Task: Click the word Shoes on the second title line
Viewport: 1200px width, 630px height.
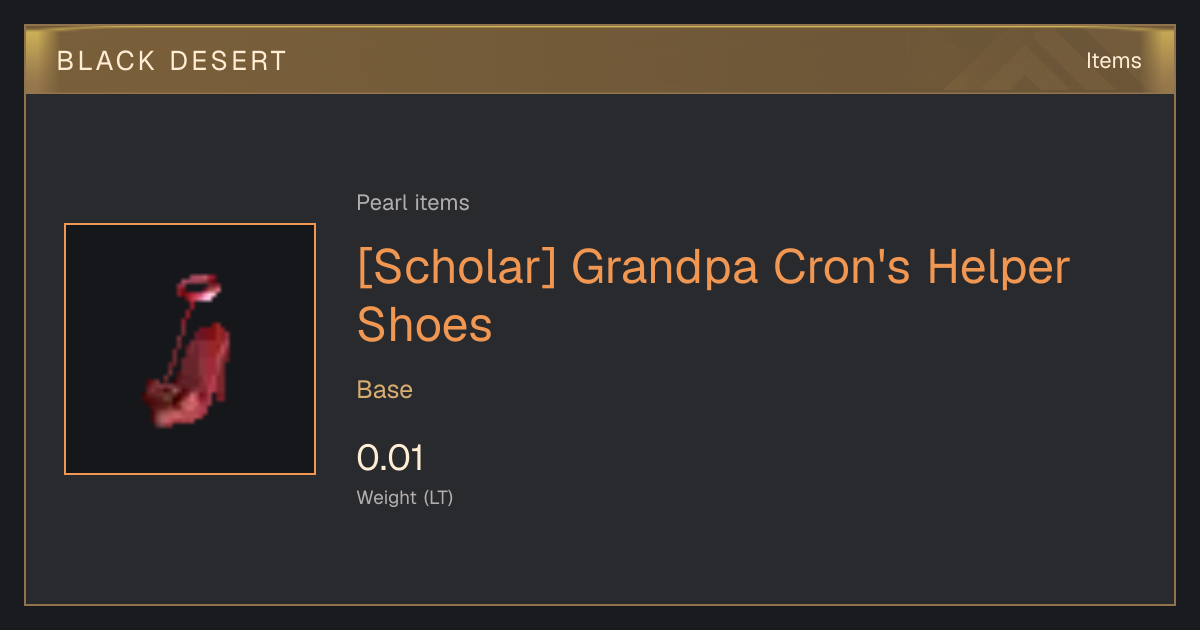Action: (425, 324)
